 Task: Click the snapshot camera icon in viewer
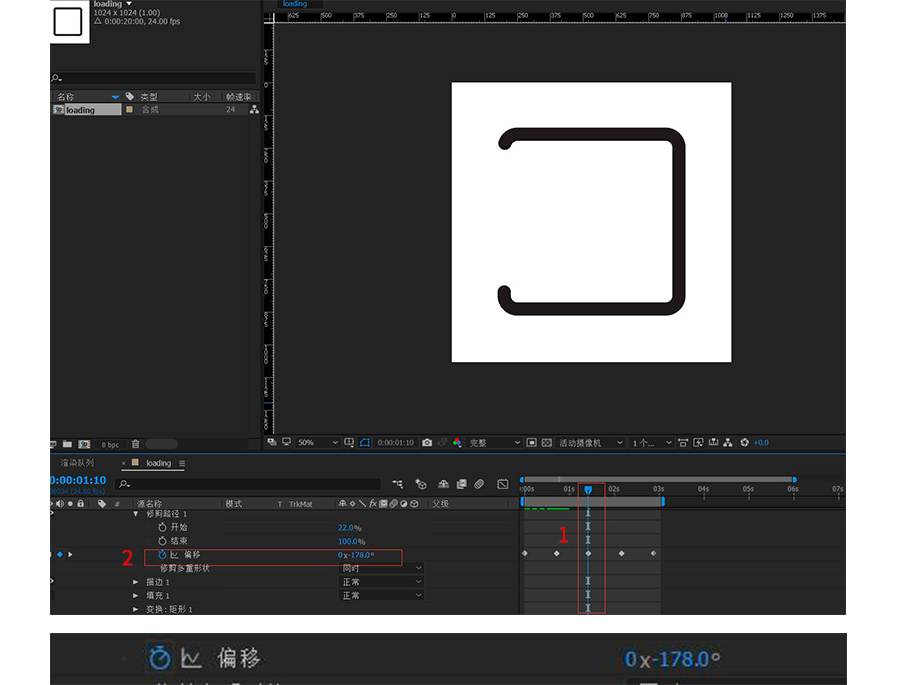[427, 443]
